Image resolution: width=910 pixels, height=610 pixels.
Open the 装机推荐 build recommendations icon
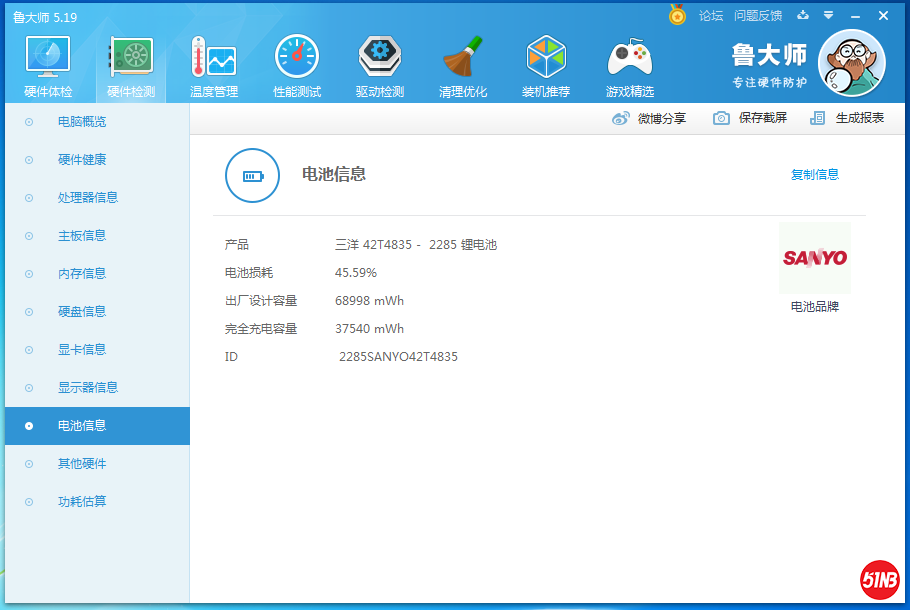tap(546, 63)
